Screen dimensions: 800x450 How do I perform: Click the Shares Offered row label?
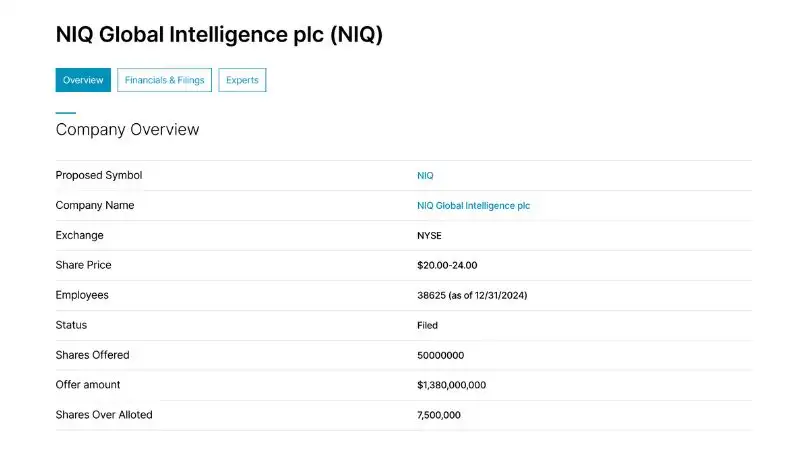click(92, 355)
